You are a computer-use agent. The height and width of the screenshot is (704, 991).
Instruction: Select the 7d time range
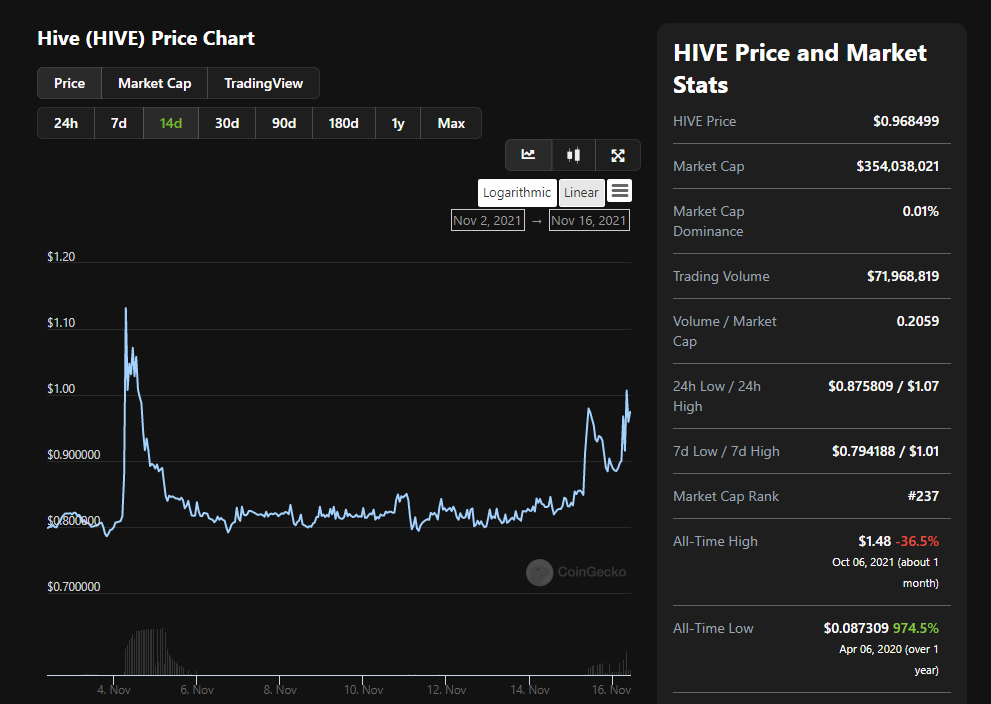(119, 123)
